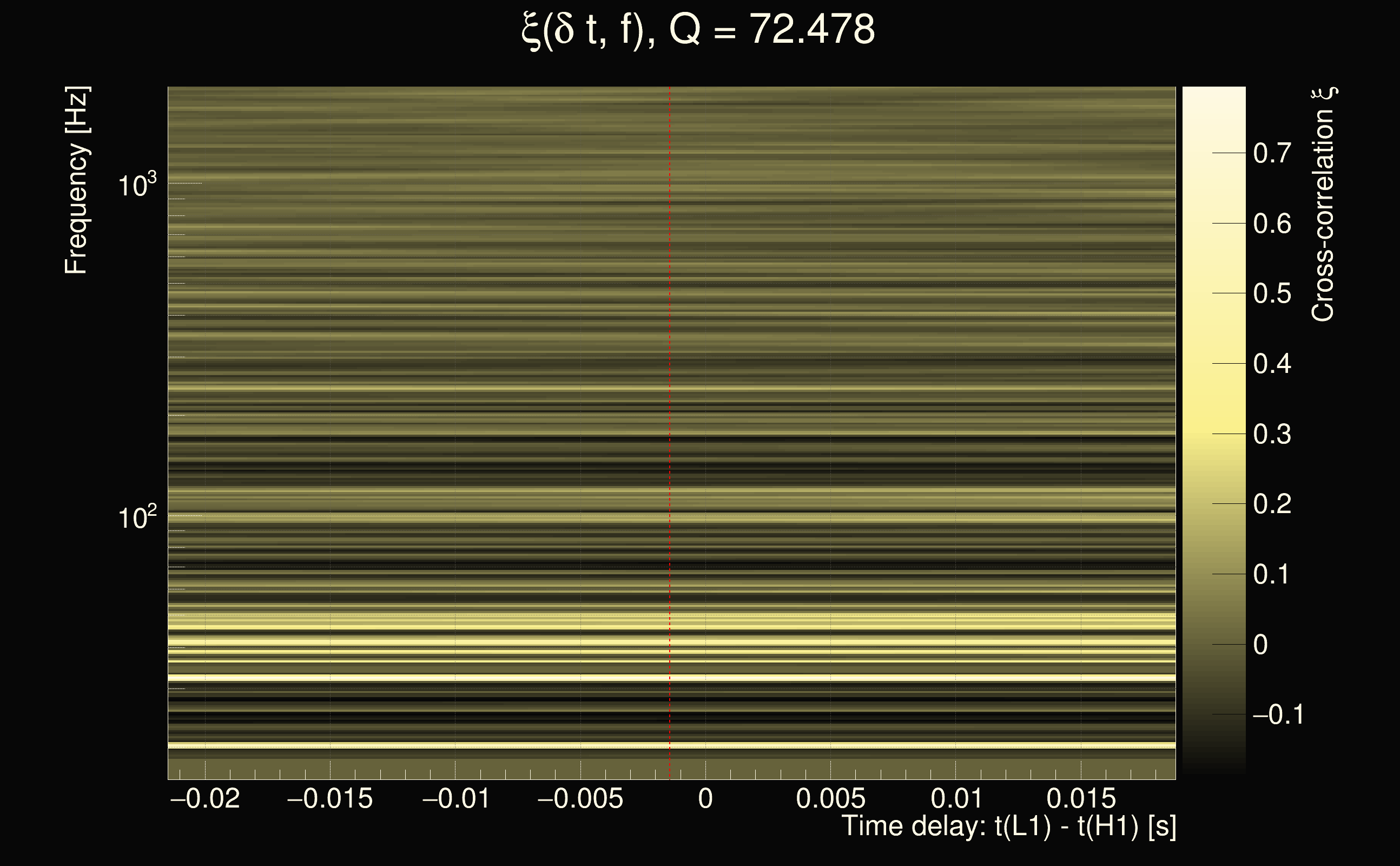Click the -0.015 time delay tick label
Viewport: 1400px width, 866px height.
click(x=329, y=798)
